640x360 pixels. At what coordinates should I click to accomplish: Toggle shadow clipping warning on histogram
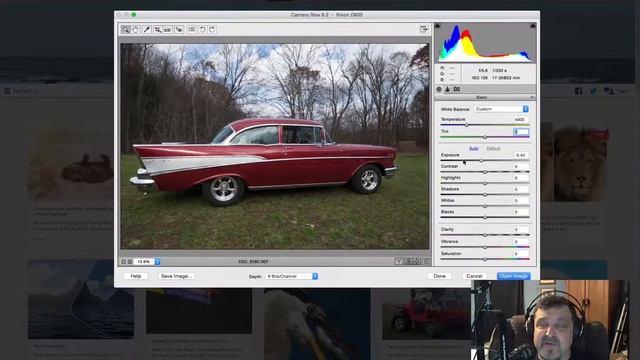tap(438, 26)
